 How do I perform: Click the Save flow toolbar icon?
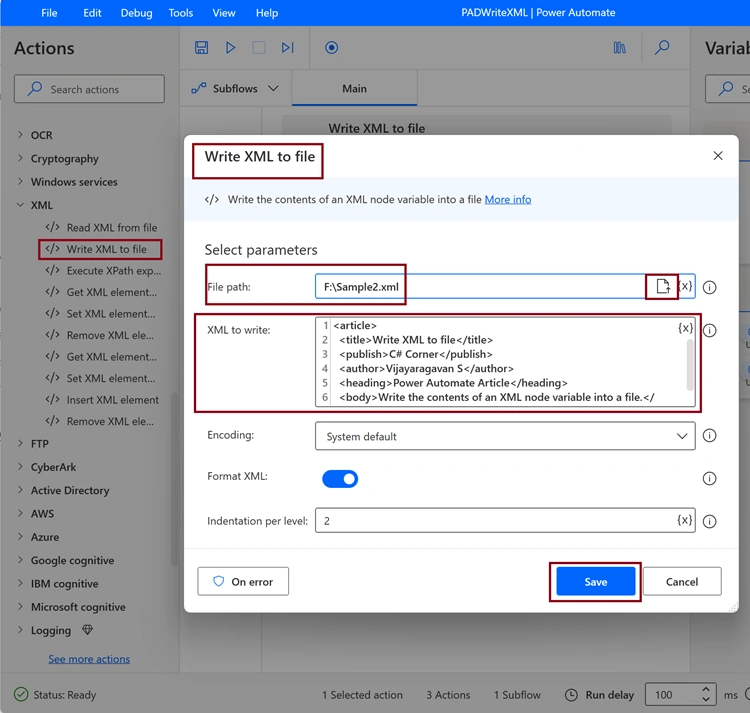tap(201, 48)
